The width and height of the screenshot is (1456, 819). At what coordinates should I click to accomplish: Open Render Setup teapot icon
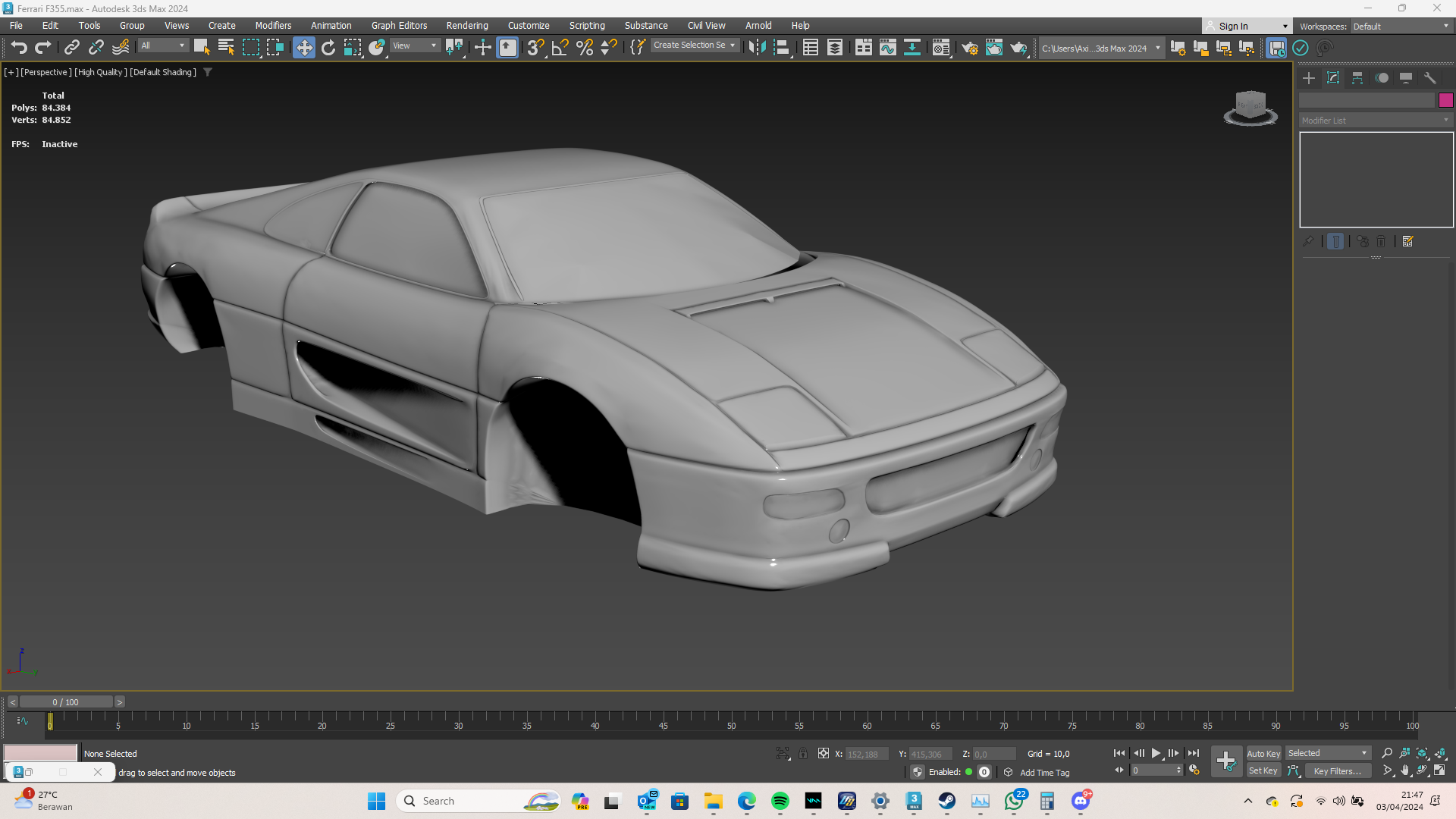(x=970, y=48)
